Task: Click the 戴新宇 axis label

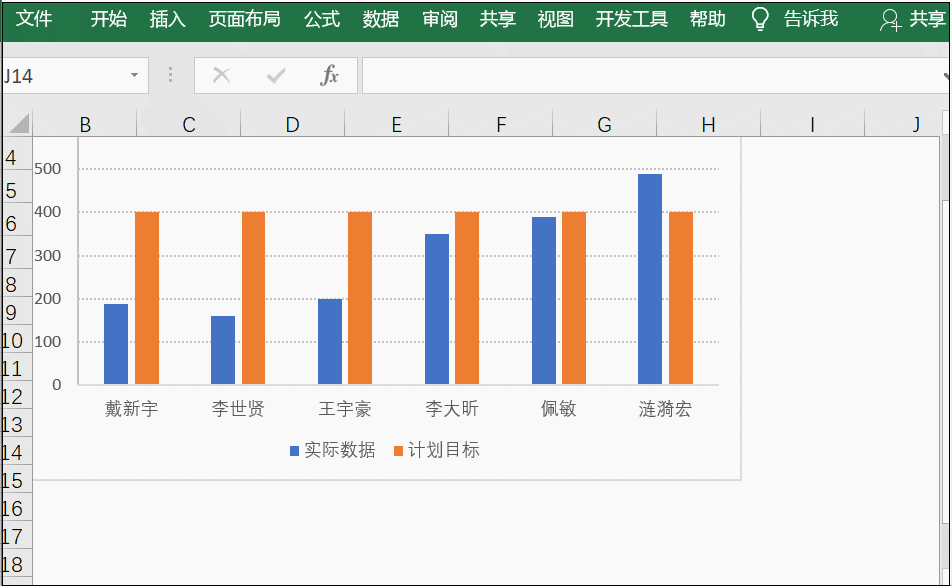Action: (x=131, y=409)
